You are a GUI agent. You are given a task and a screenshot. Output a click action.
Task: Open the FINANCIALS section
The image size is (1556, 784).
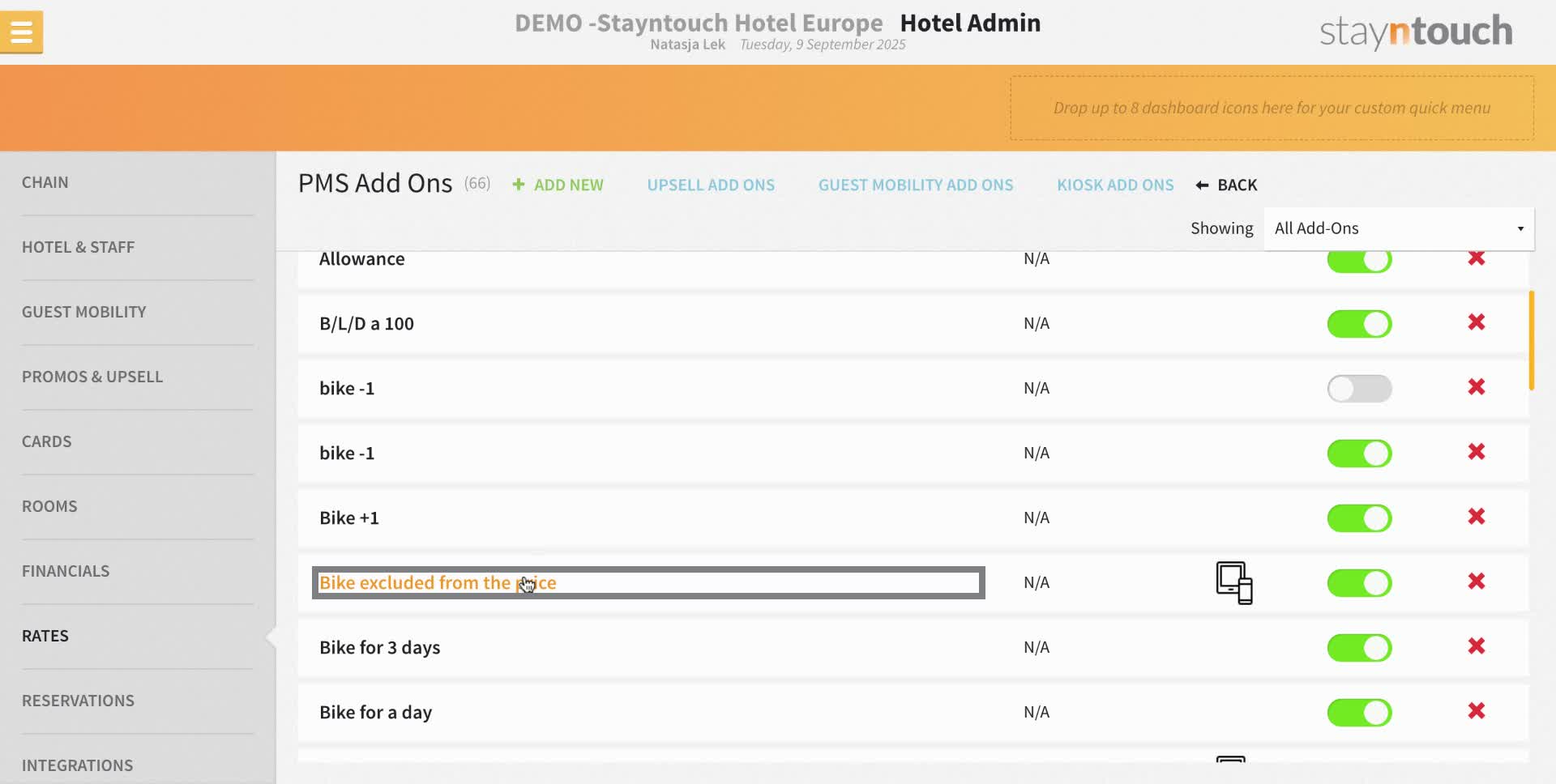(66, 571)
